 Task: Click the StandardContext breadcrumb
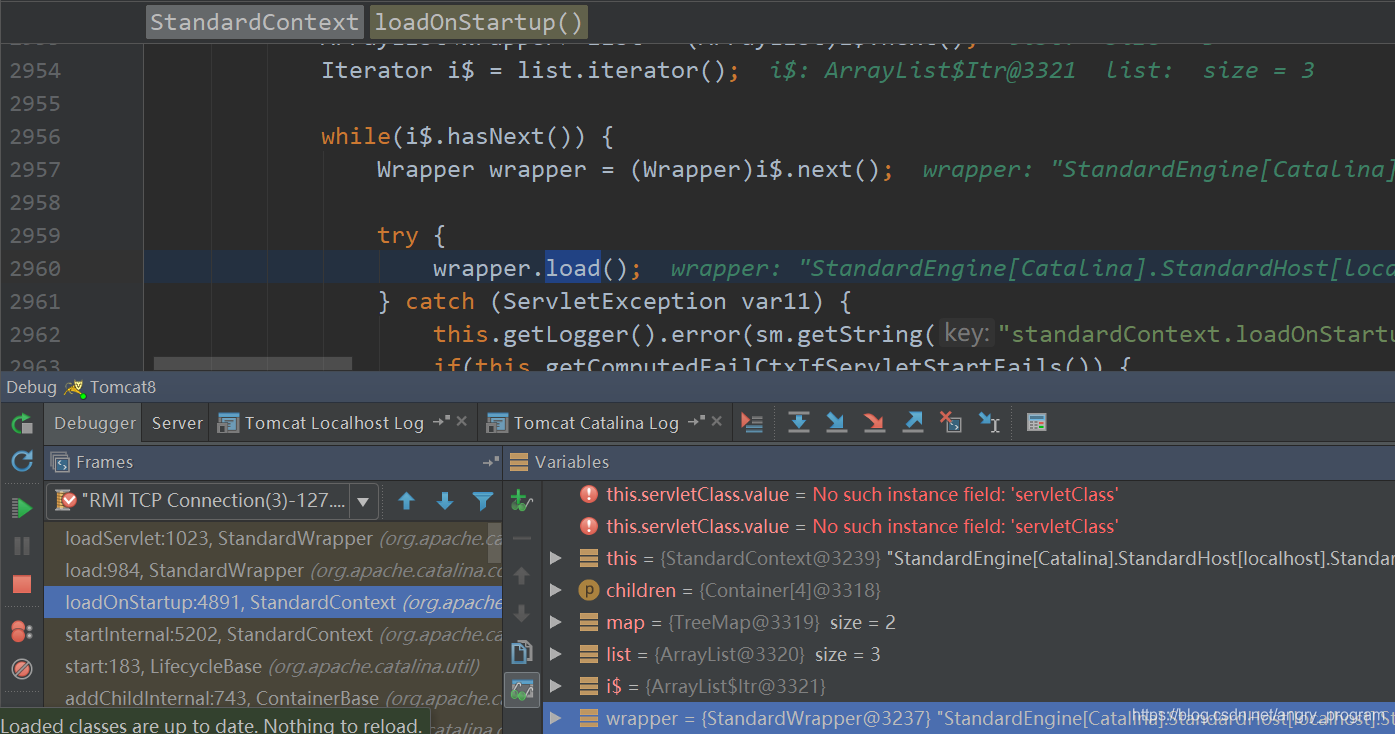click(254, 22)
